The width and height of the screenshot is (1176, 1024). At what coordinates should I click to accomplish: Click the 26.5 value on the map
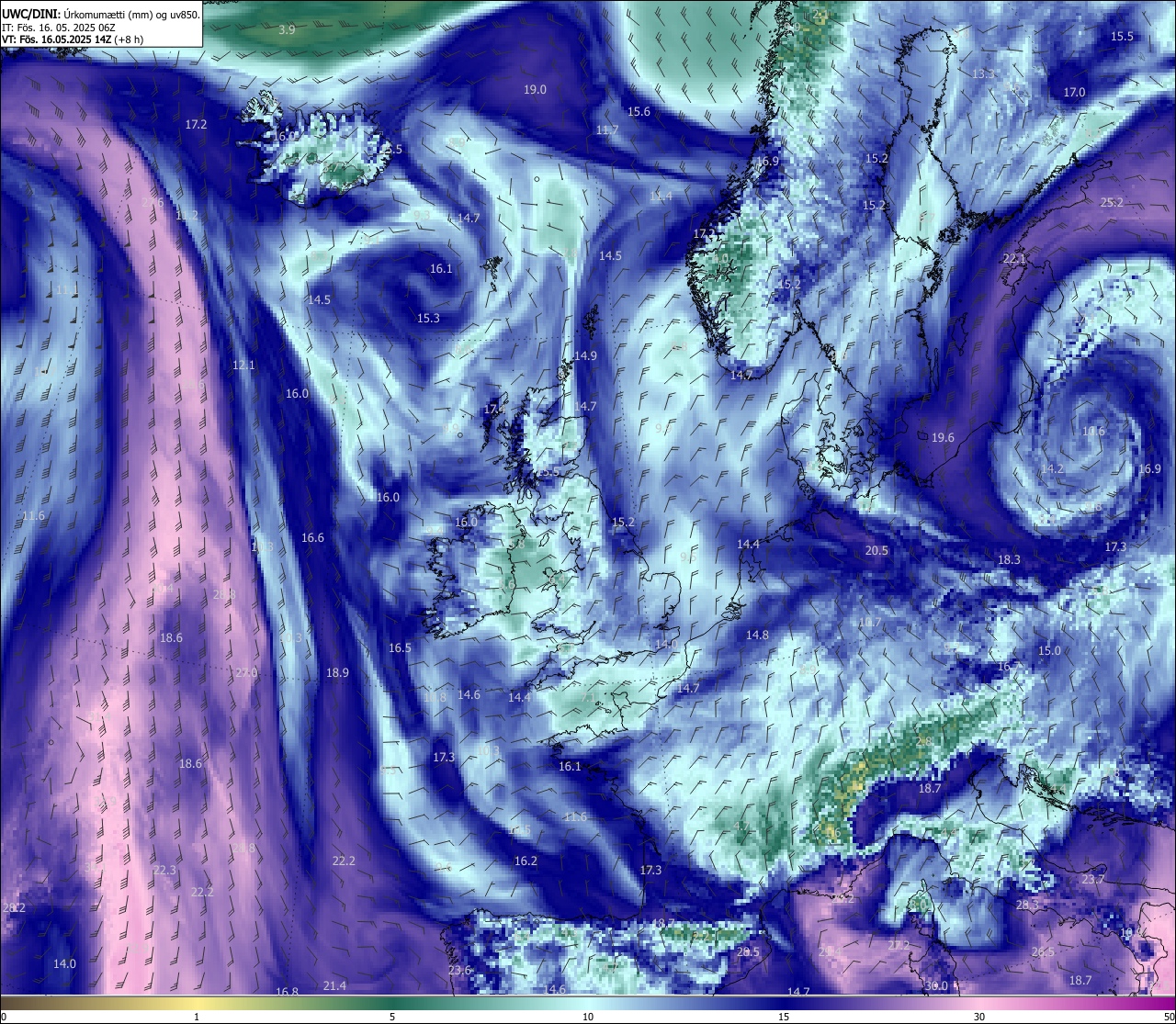click(x=1043, y=952)
